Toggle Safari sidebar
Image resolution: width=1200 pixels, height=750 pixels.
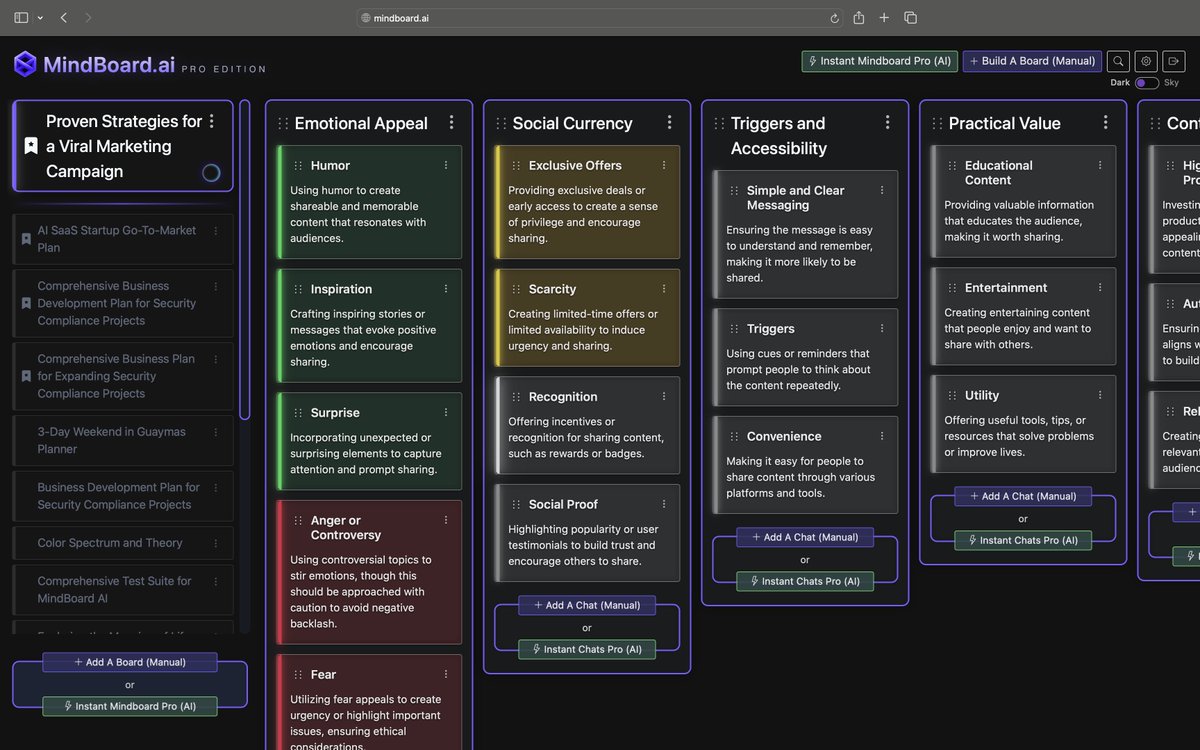[21, 18]
